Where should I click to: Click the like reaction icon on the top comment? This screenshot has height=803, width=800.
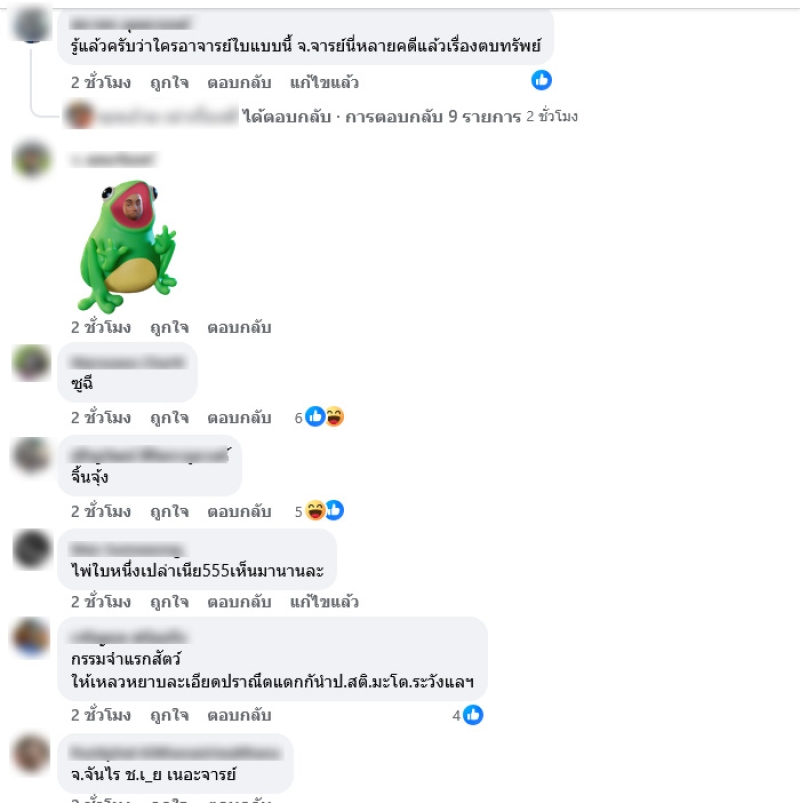click(x=541, y=80)
